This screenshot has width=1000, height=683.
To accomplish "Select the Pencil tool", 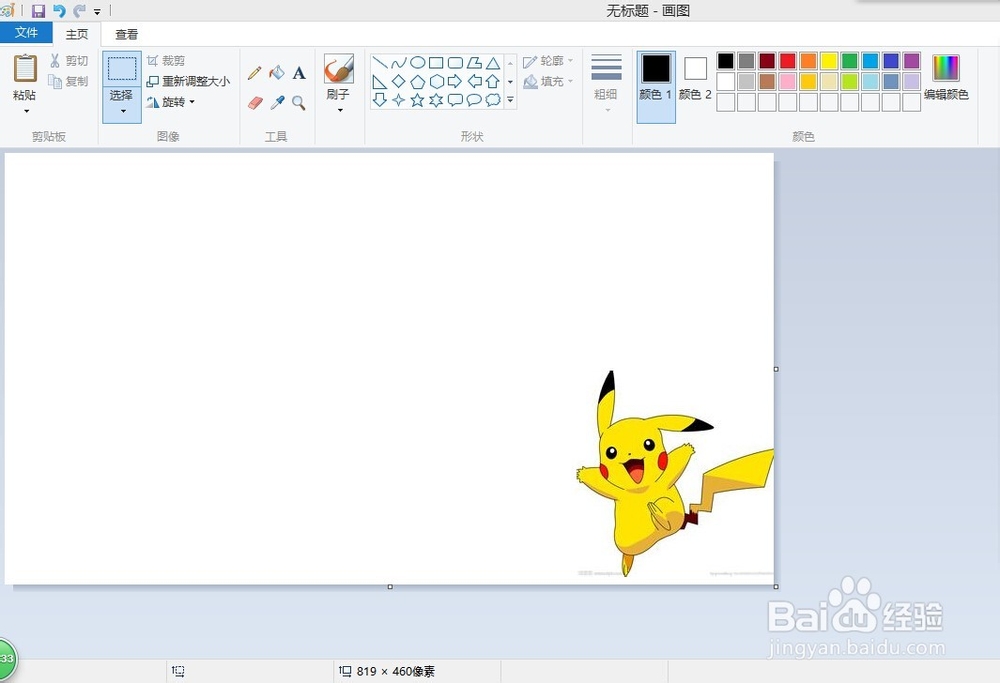I will coord(254,73).
